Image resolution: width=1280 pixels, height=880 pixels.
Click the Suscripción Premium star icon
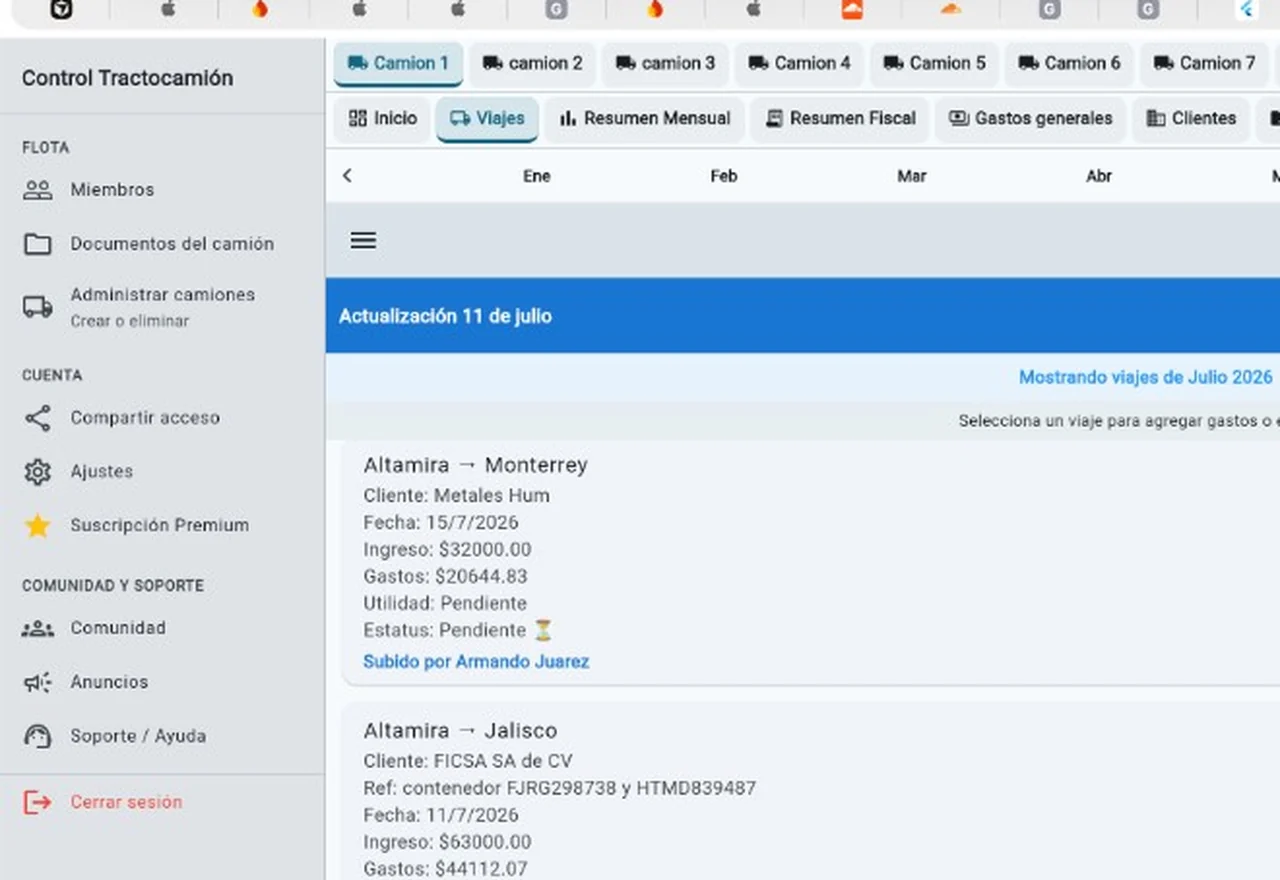pos(37,526)
